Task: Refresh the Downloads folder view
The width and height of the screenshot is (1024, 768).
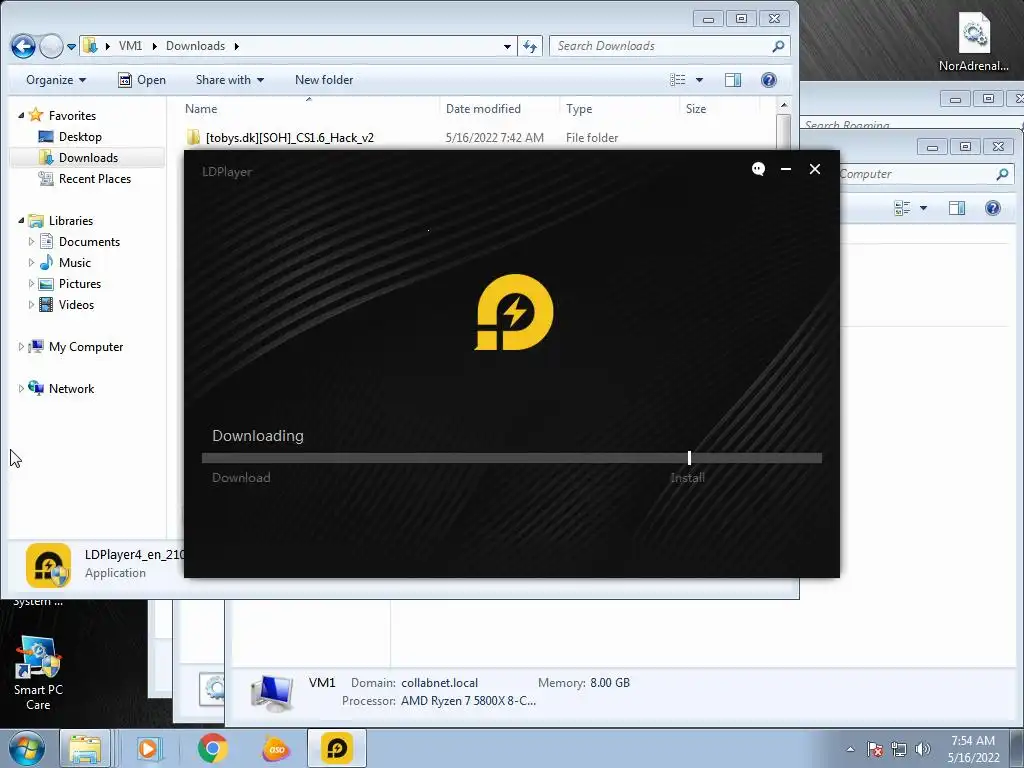Action: (530, 46)
